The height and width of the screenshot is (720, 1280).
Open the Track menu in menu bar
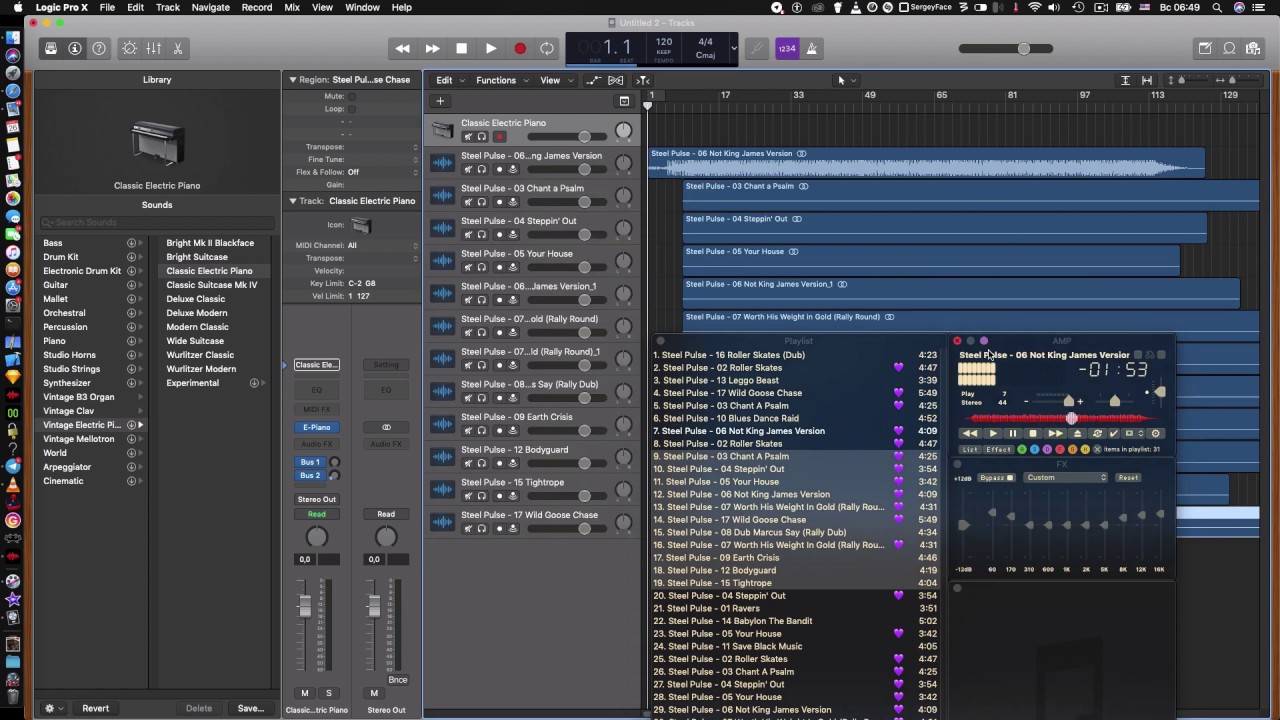click(168, 7)
